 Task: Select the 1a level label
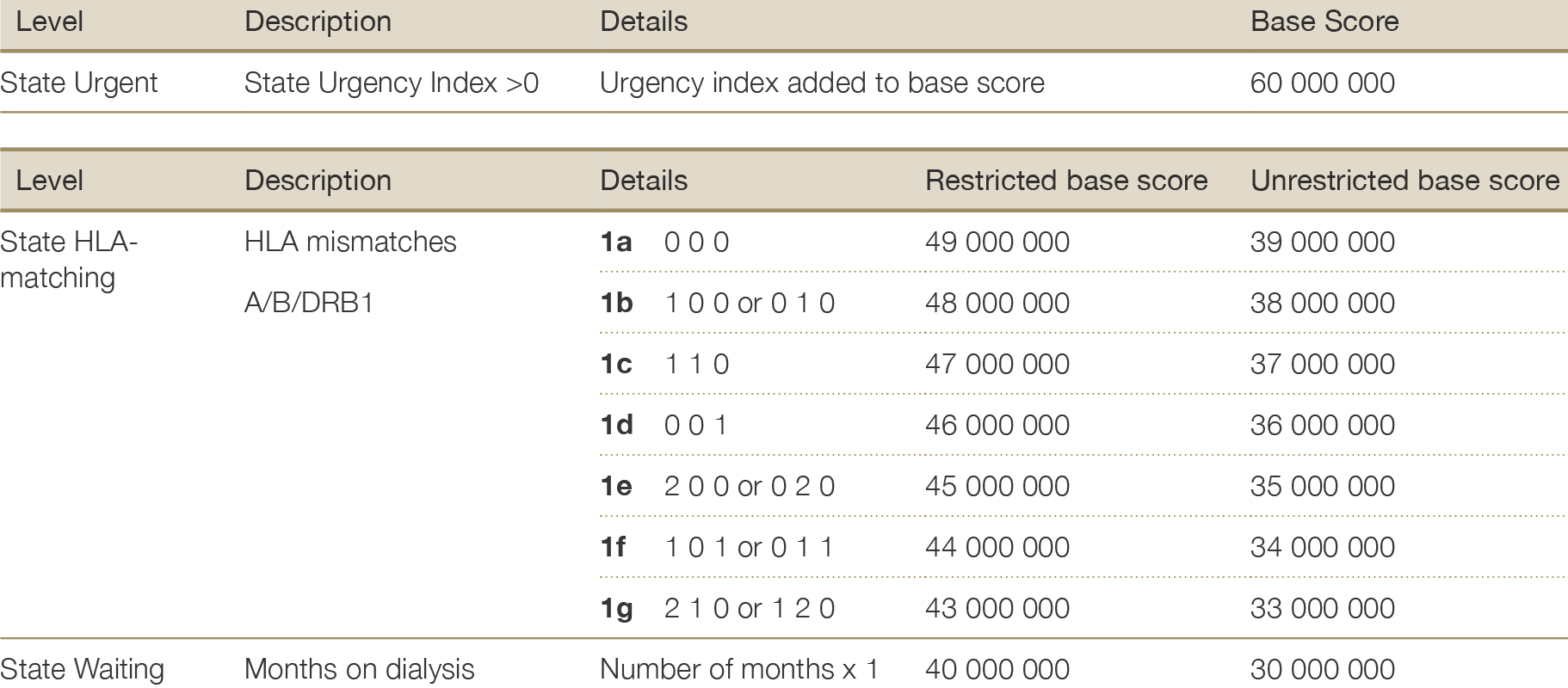616,243
